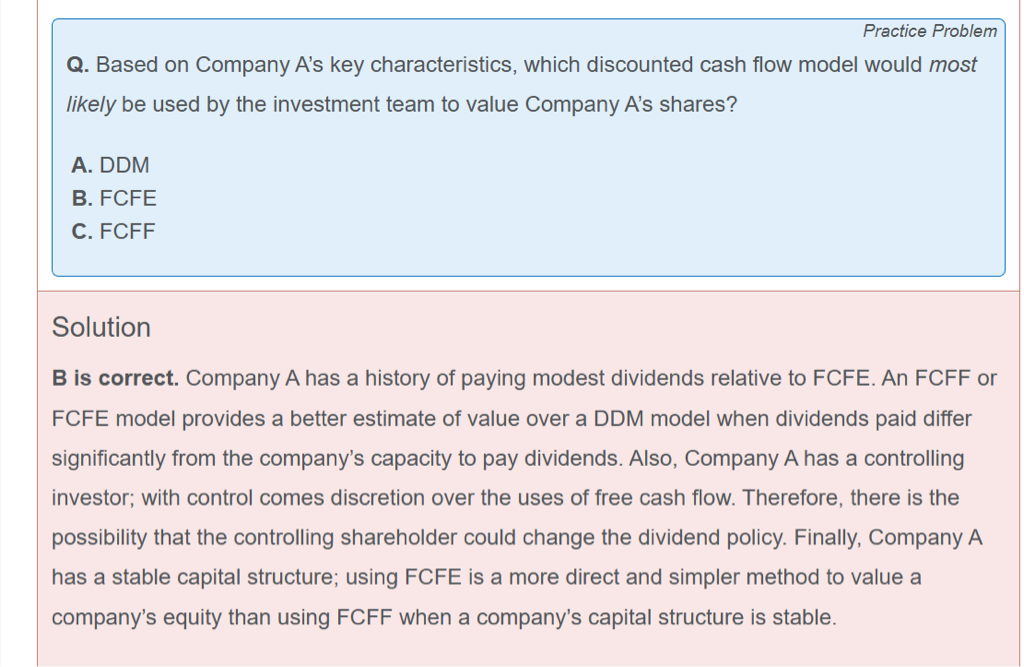This screenshot has height=667, width=1024.
Task: Pick answer option C. FCFF
Action: (x=114, y=231)
